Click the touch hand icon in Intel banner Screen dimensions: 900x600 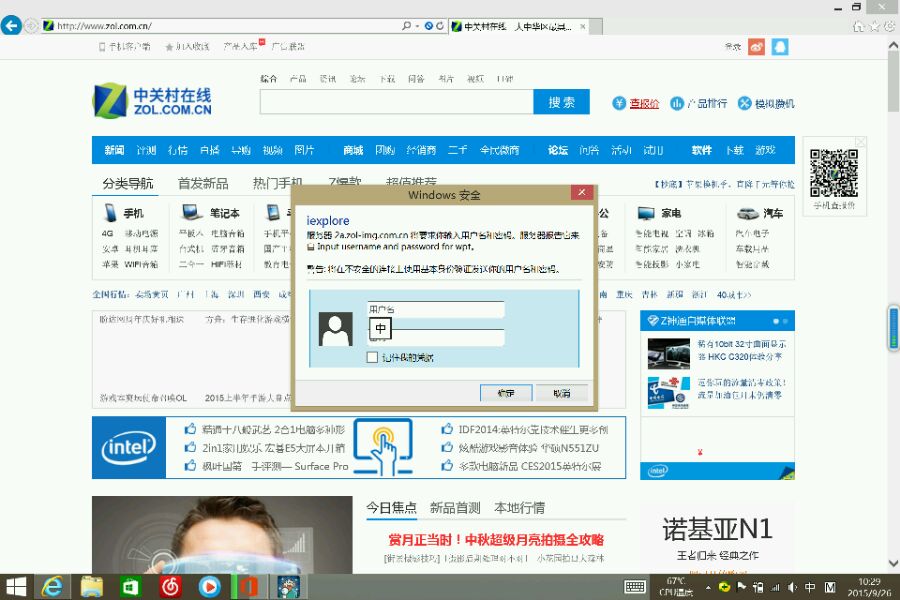(x=383, y=447)
